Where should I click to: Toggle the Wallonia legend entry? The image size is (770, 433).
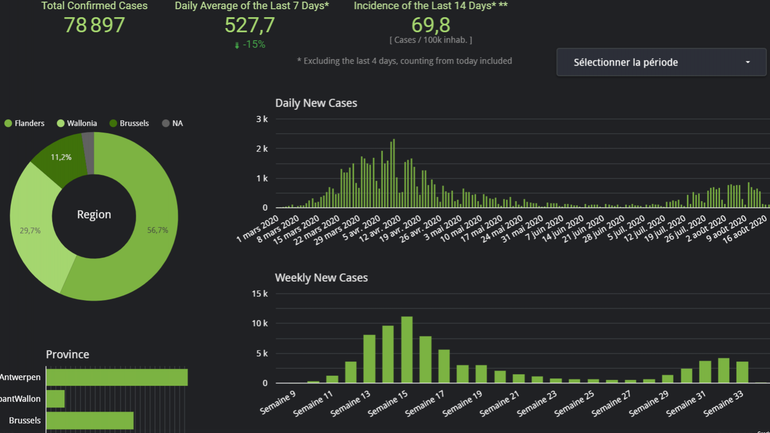point(76,123)
